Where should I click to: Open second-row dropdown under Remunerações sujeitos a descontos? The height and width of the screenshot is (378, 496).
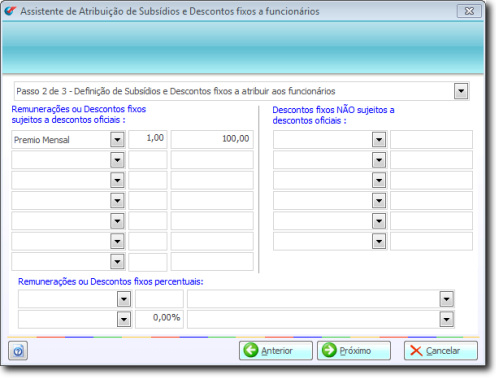point(117,160)
